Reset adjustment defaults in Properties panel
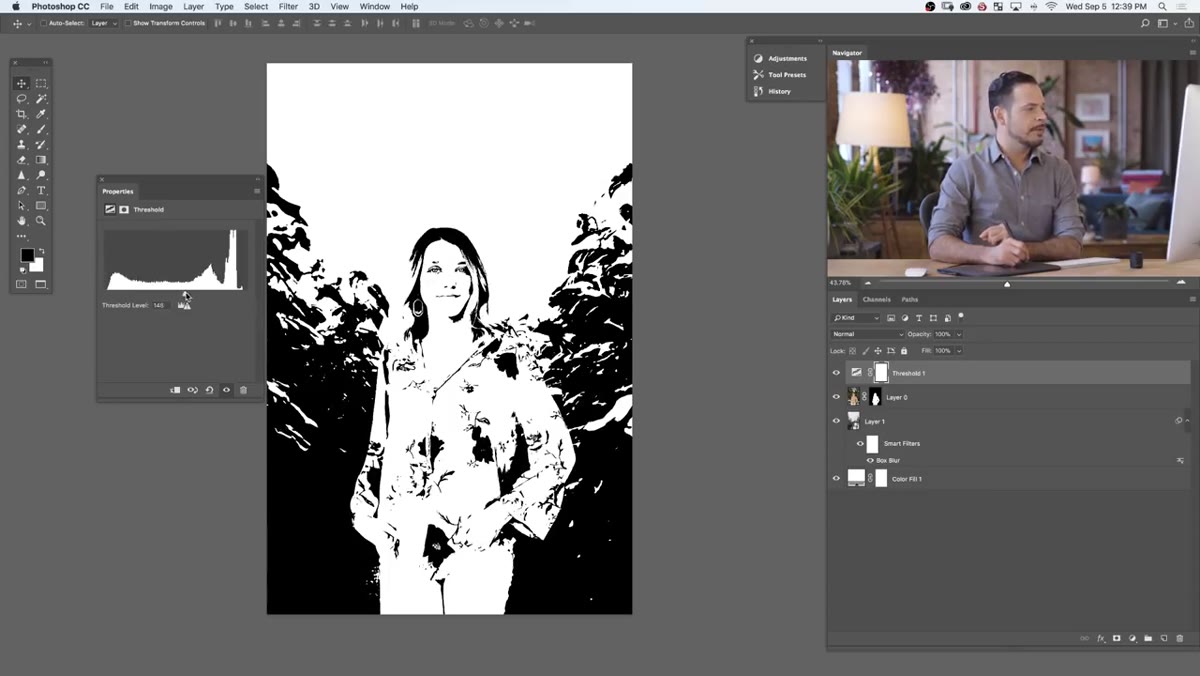Viewport: 1200px width, 676px height. tap(209, 390)
